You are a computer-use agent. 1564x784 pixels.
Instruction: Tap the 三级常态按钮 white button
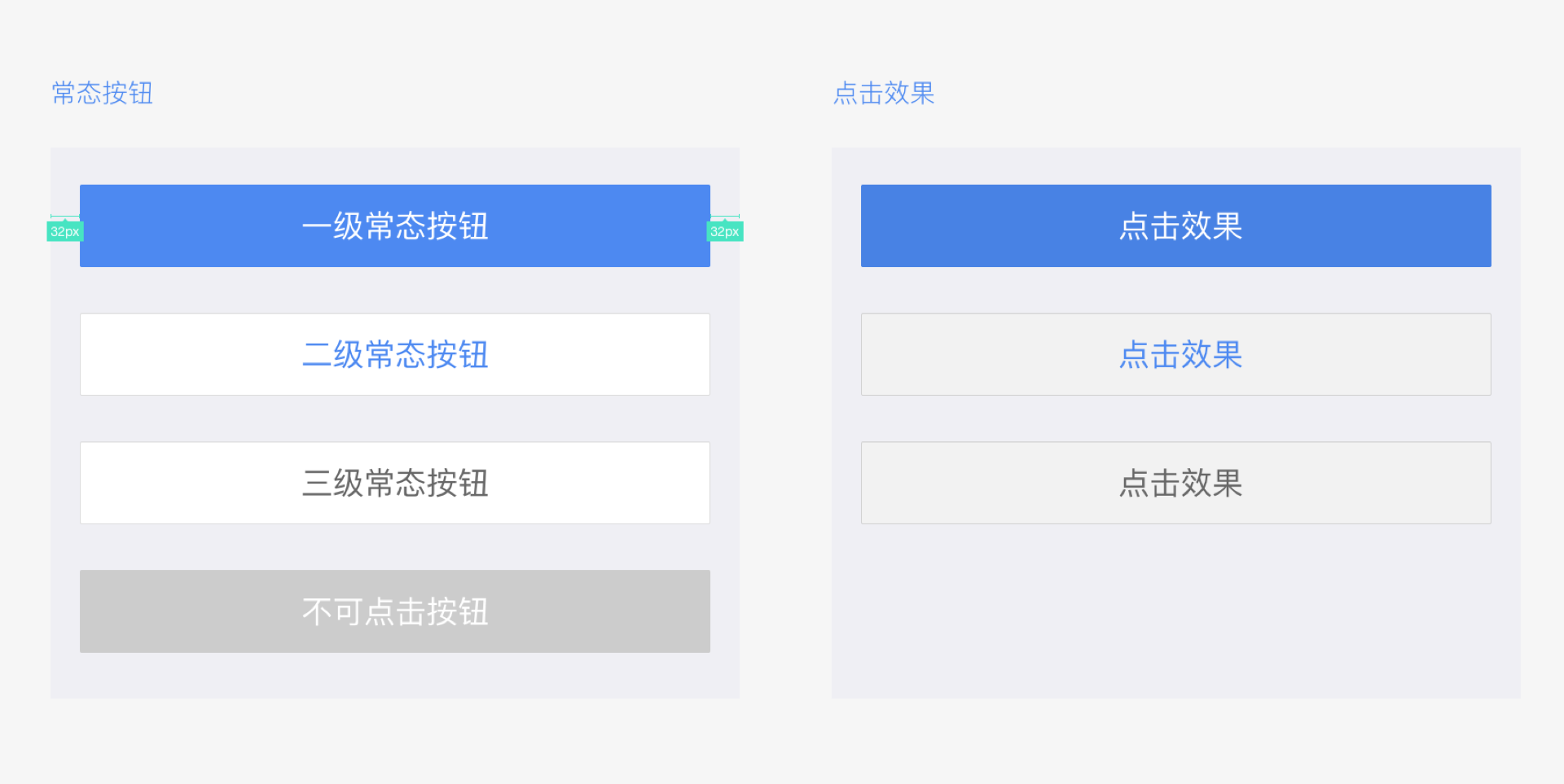coord(395,483)
